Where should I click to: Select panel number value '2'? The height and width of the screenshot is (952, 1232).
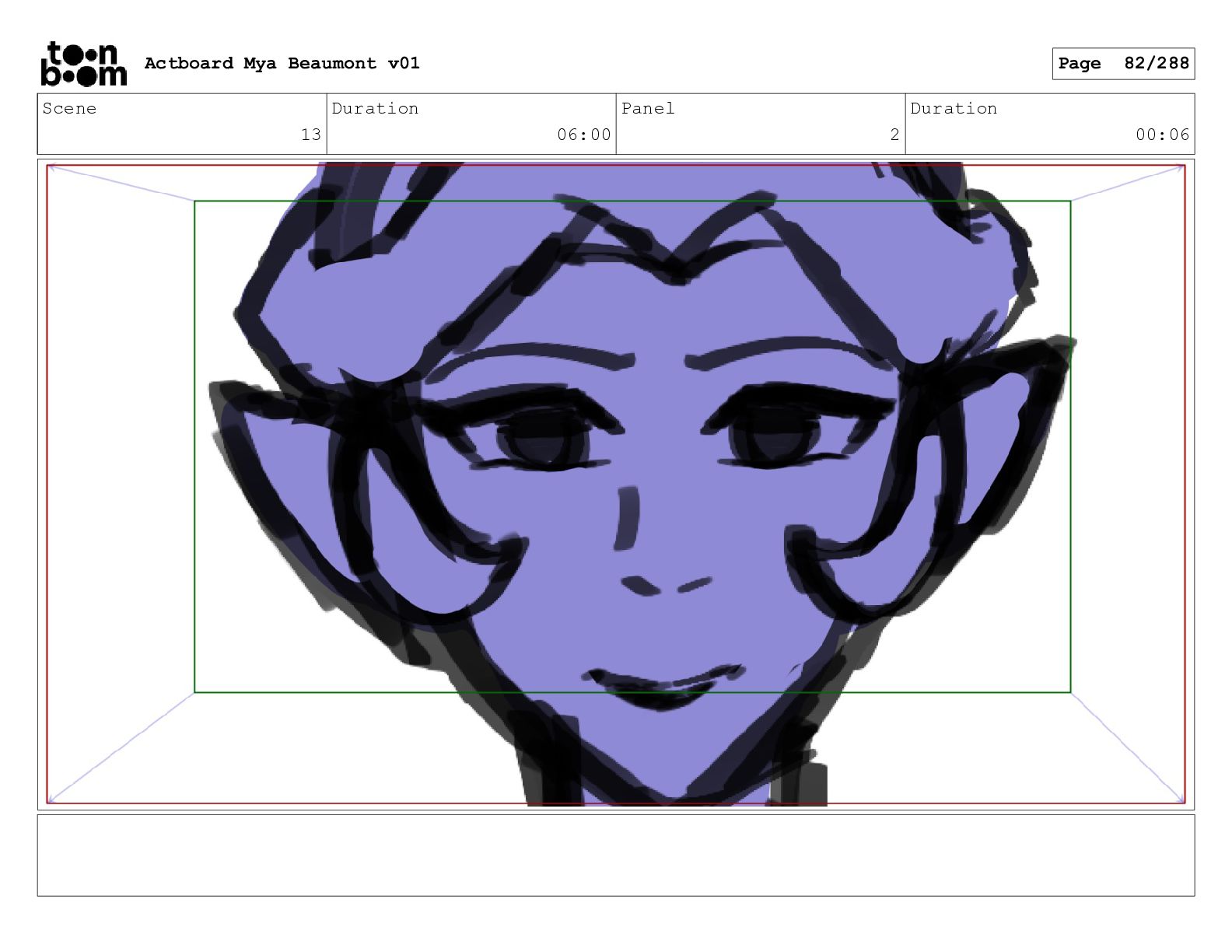(x=894, y=135)
